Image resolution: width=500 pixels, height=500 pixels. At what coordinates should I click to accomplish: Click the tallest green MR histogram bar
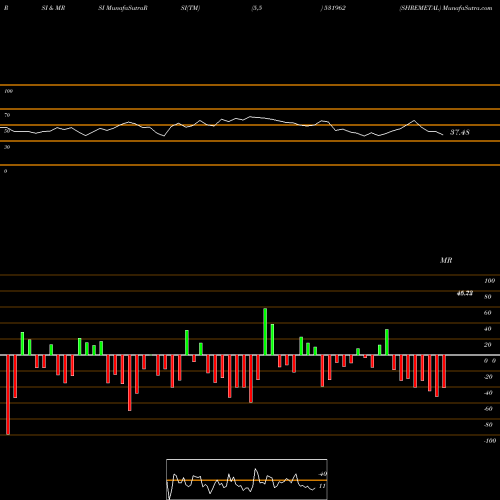(265, 332)
